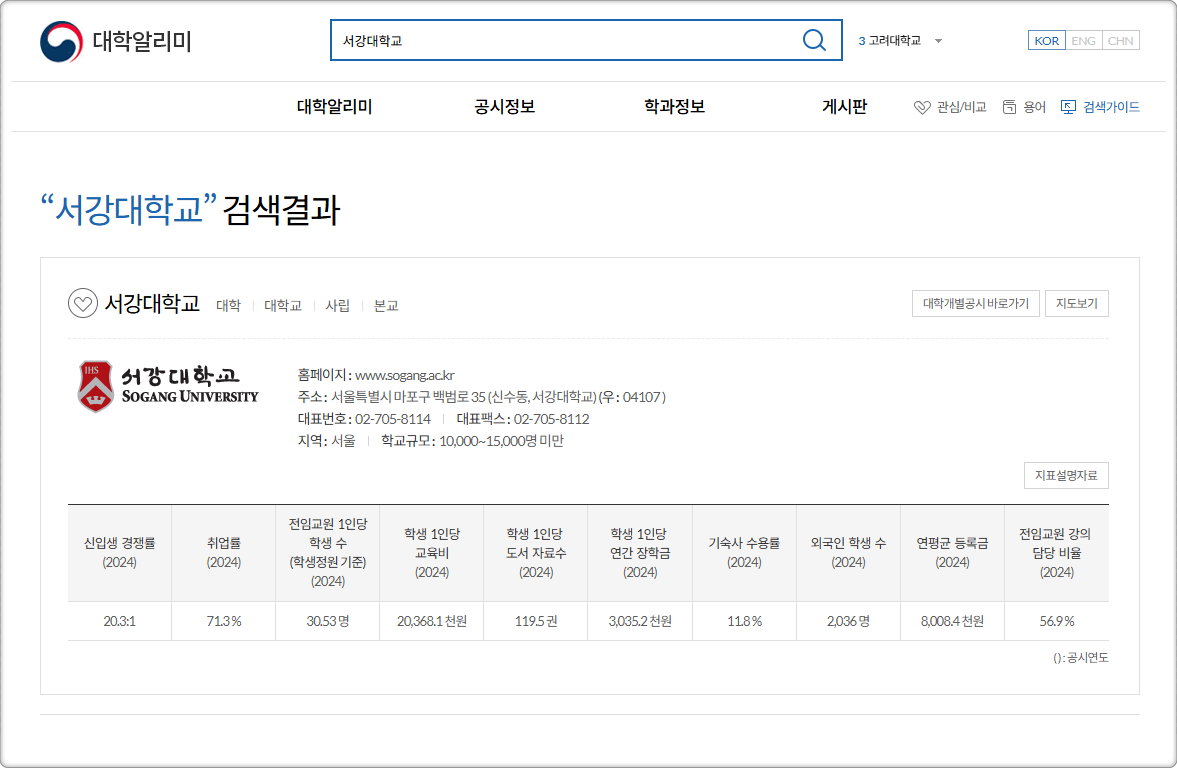Click the 대학교 school type tag

[283, 306]
